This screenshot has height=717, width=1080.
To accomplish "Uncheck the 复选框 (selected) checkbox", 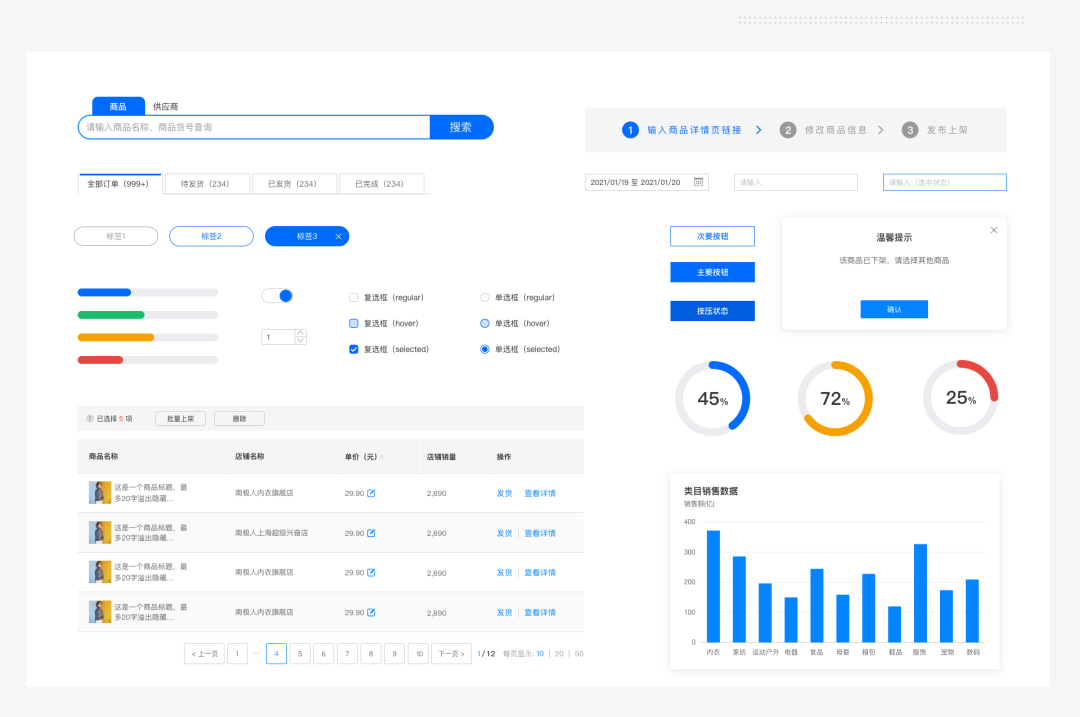I will [354, 349].
